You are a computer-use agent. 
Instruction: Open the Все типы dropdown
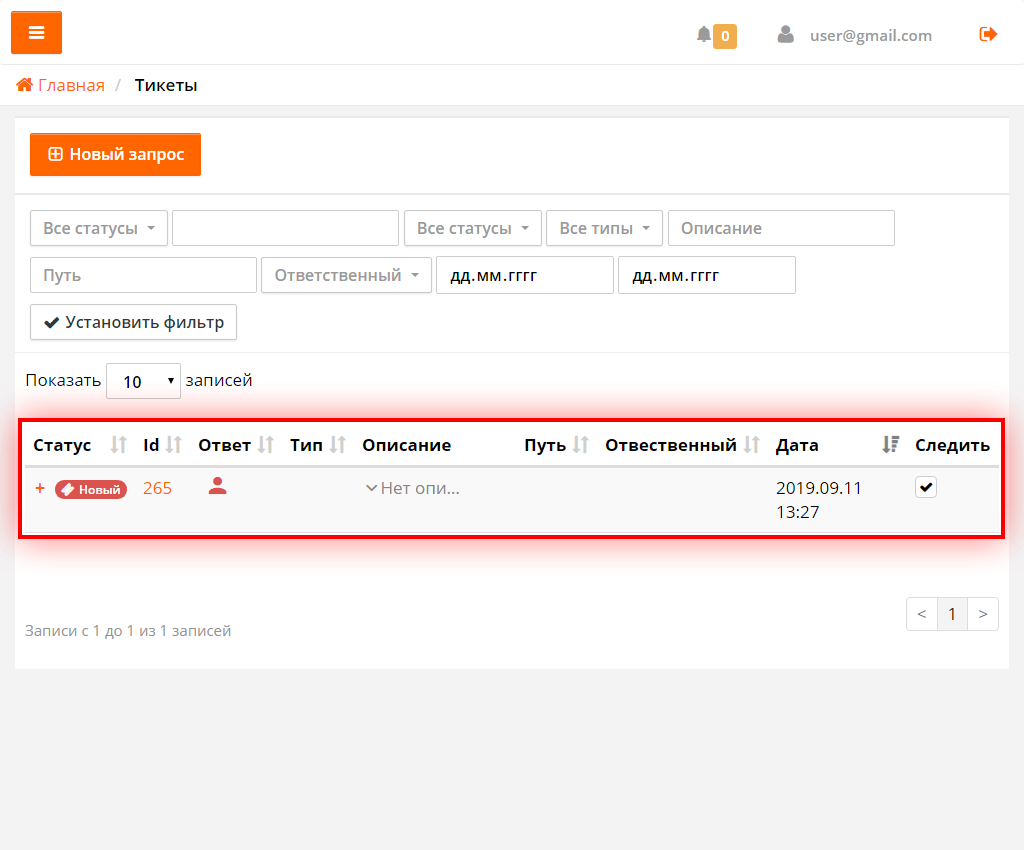tap(604, 228)
